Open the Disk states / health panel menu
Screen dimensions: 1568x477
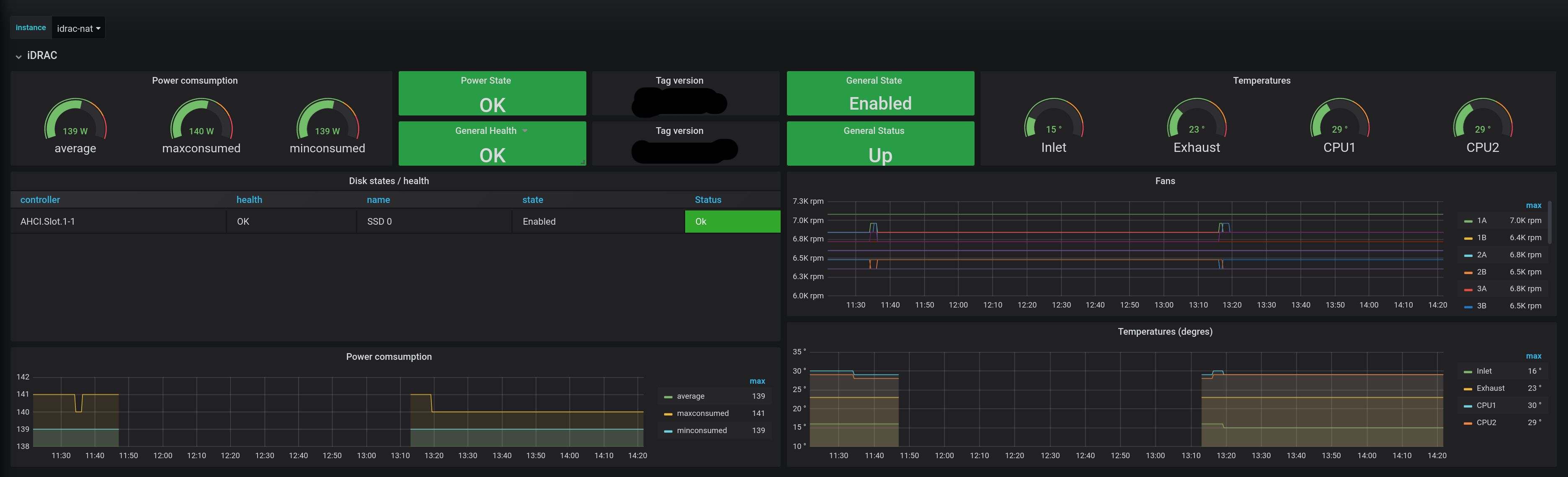pyautogui.click(x=388, y=181)
